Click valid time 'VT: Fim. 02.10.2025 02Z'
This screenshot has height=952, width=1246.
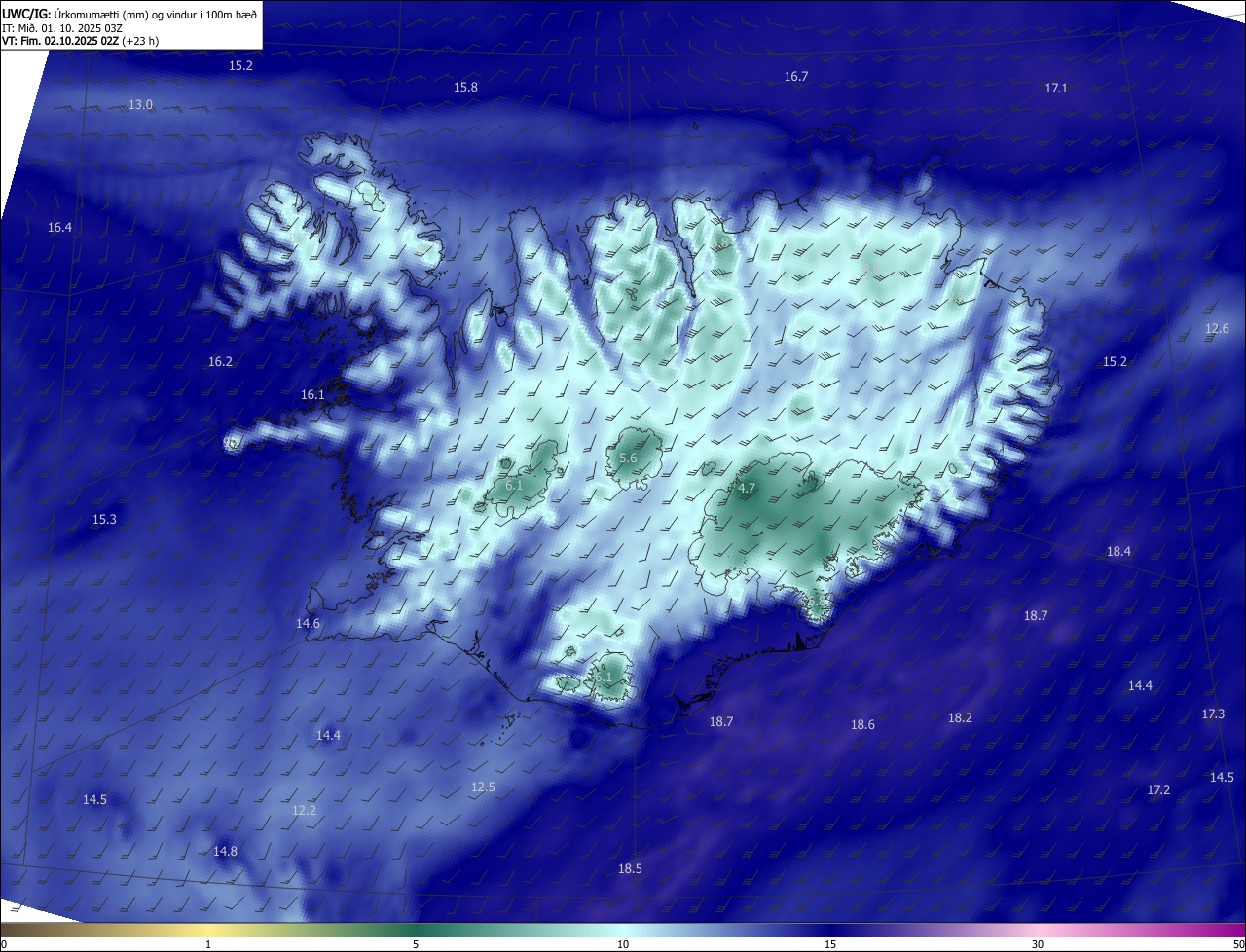click(60, 41)
